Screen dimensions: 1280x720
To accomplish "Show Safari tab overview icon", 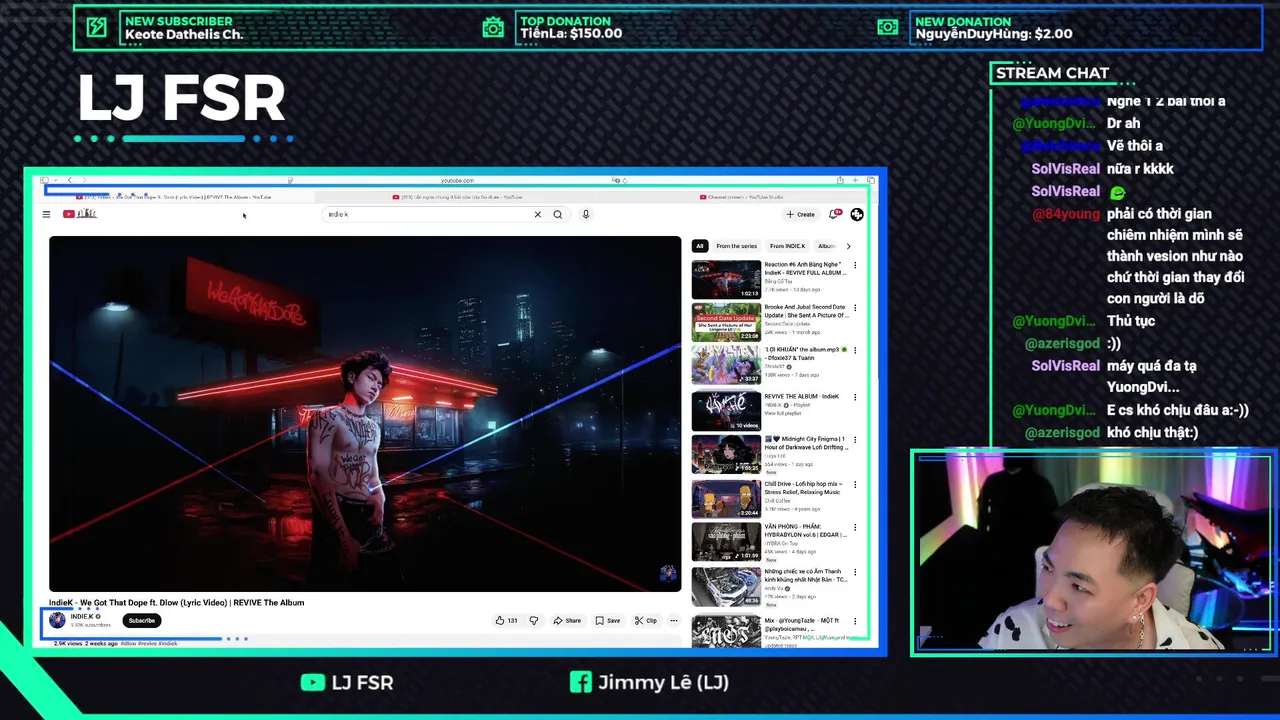I will (871, 180).
